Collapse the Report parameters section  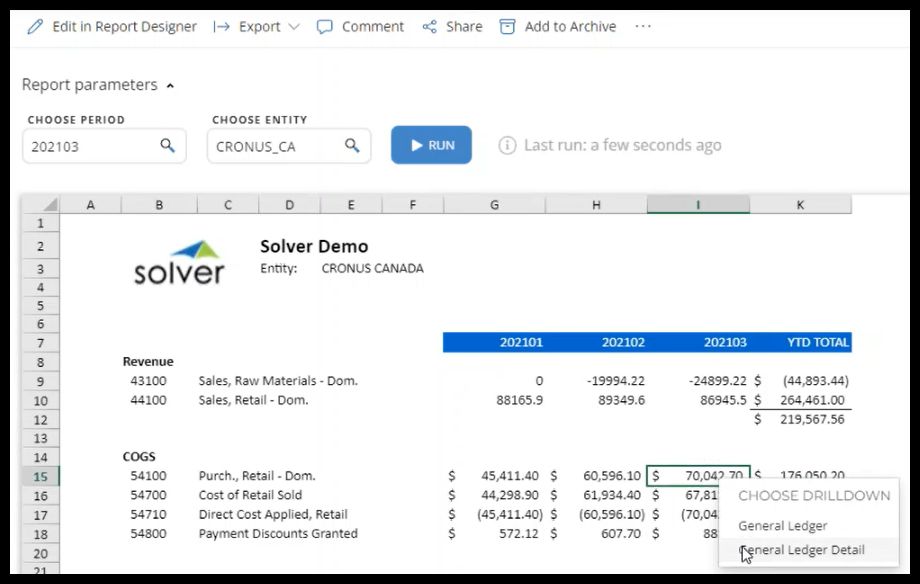[x=170, y=86]
